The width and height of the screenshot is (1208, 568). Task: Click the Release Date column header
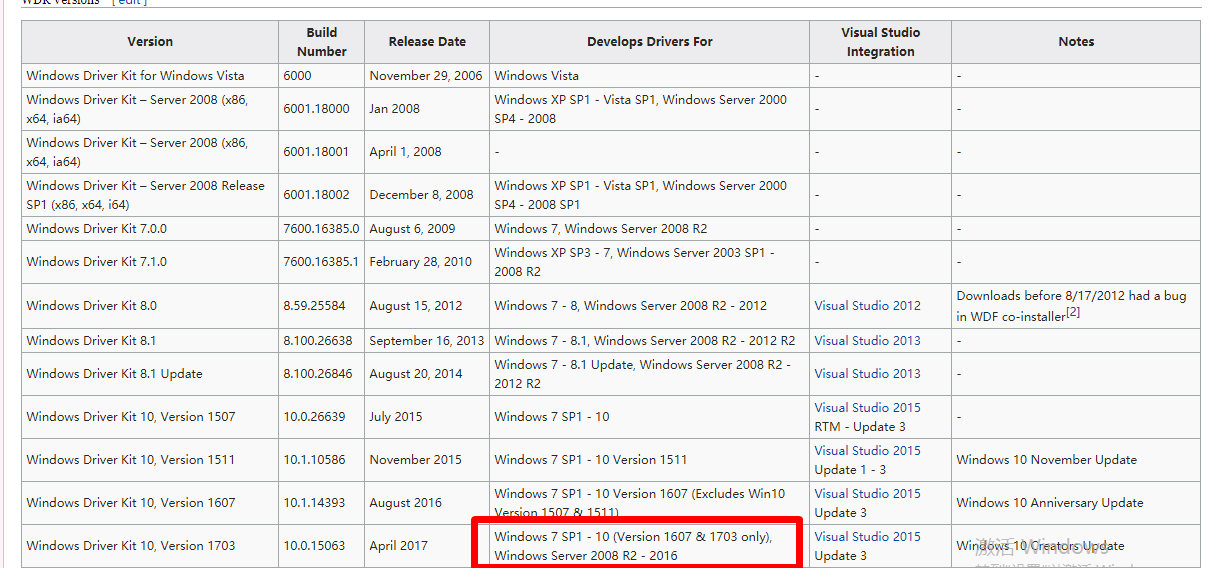(x=427, y=42)
